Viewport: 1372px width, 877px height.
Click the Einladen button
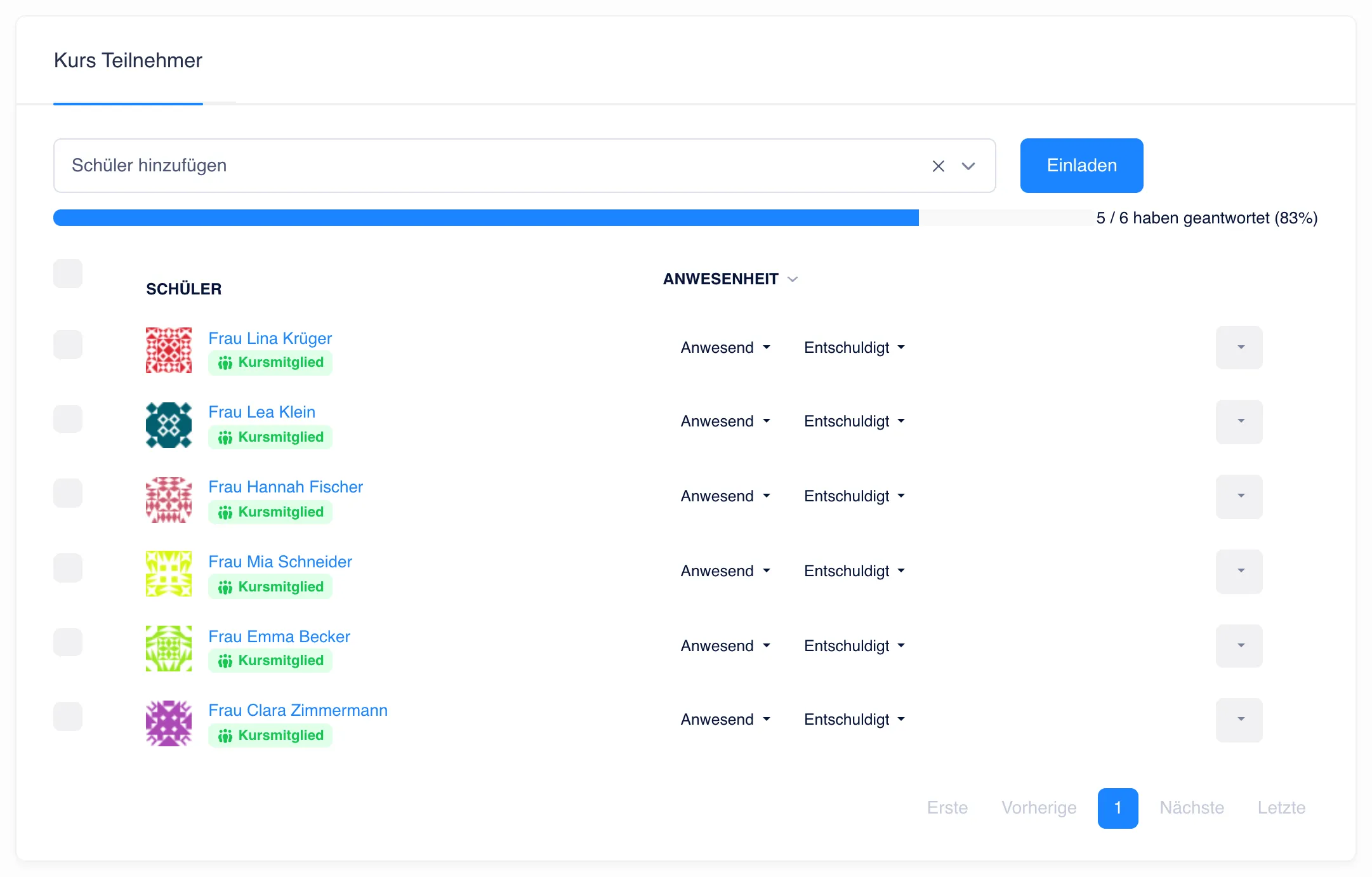(x=1082, y=166)
